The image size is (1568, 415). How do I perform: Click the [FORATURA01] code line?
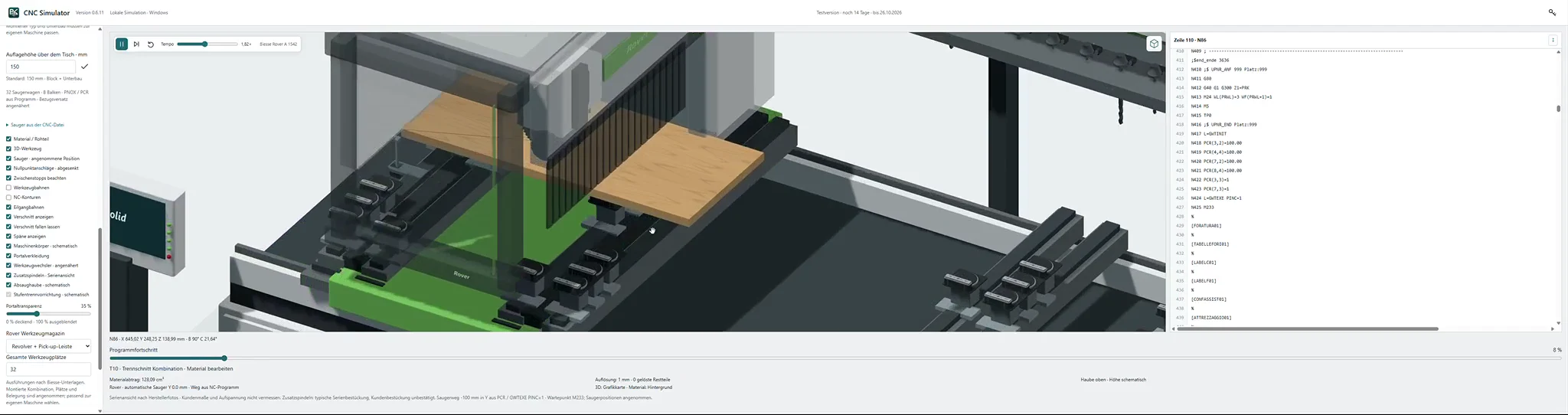click(x=1206, y=226)
